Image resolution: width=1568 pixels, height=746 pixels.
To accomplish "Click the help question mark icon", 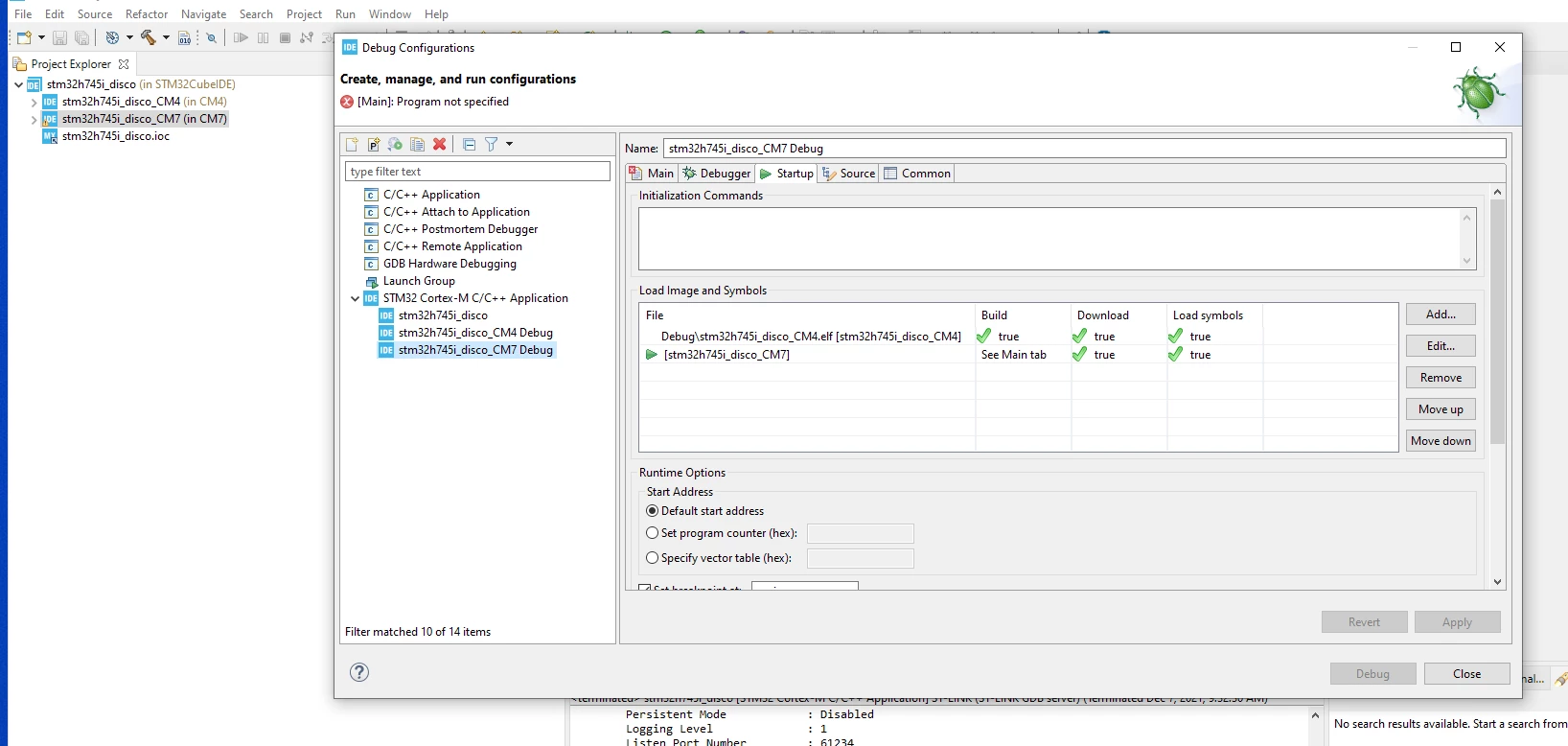I will [x=359, y=672].
